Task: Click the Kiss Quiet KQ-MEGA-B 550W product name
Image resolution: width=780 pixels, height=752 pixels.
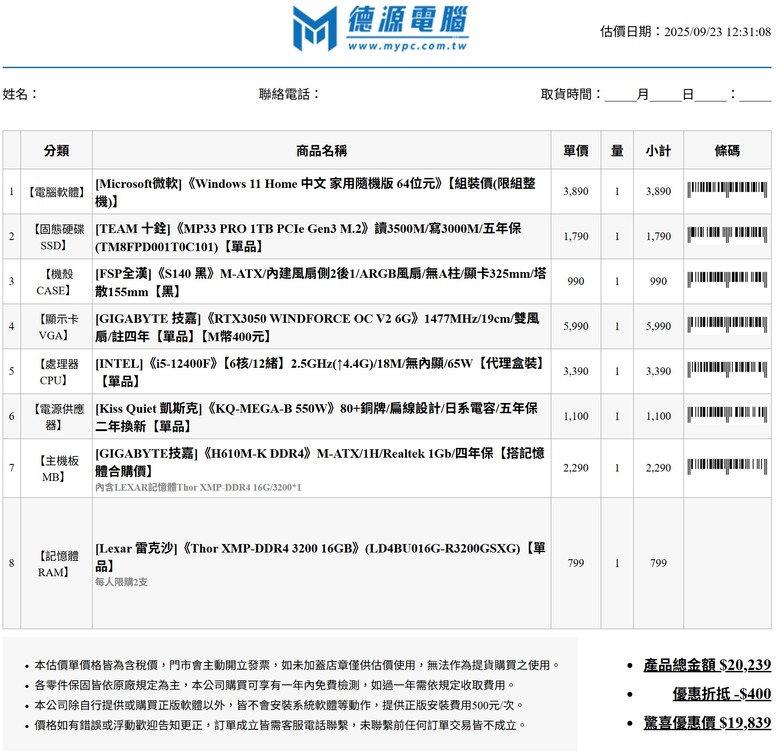Action: (316, 417)
